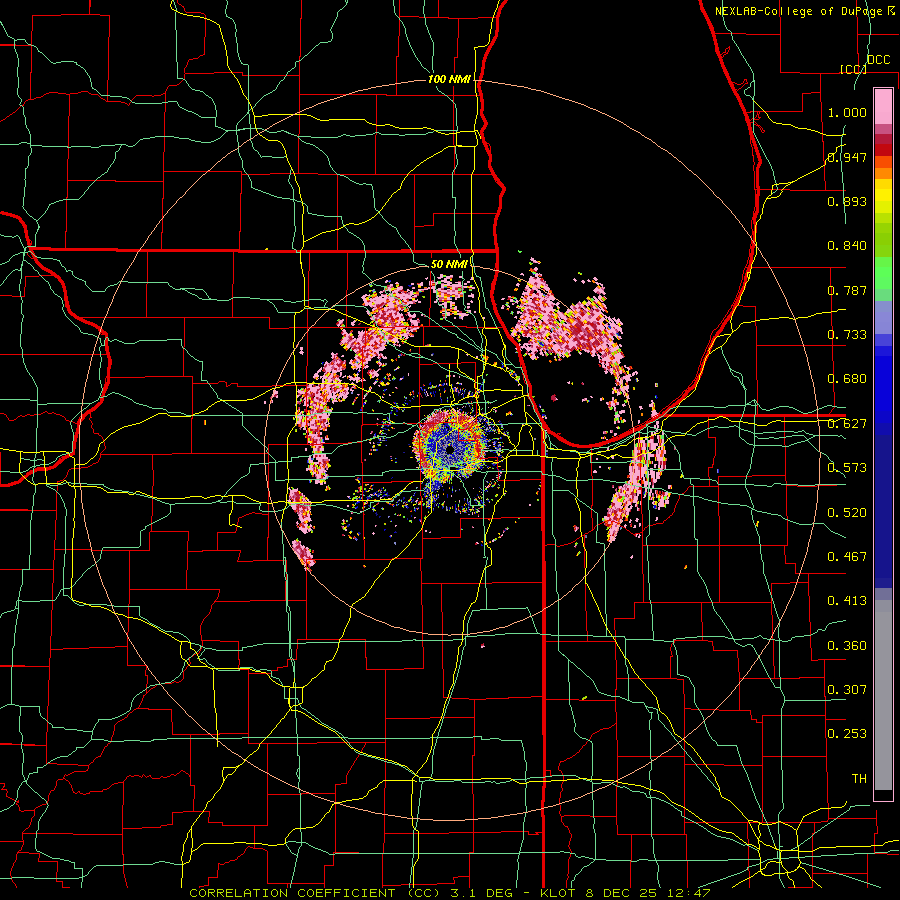Select the 0.680 scale value

(847, 379)
